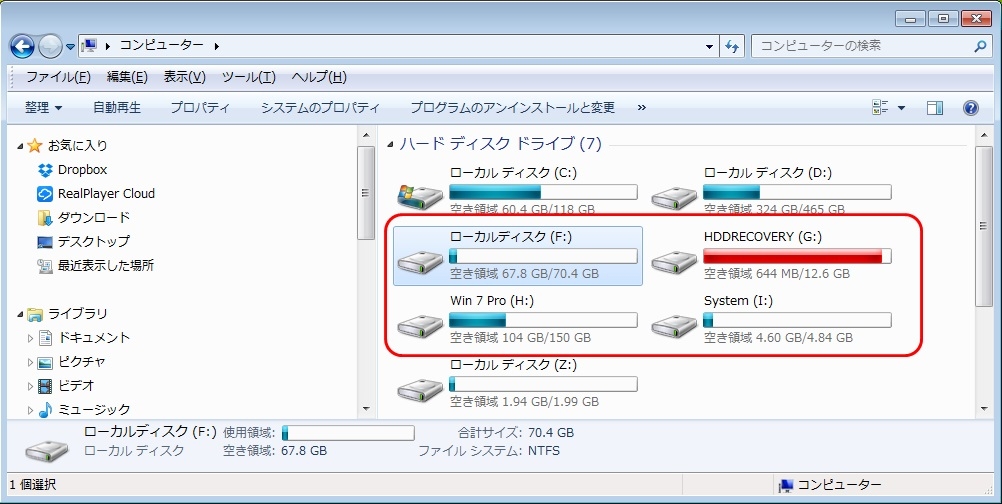1002x504 pixels.
Task: Click the デスクトップ icon in favorites
Action: (45, 242)
